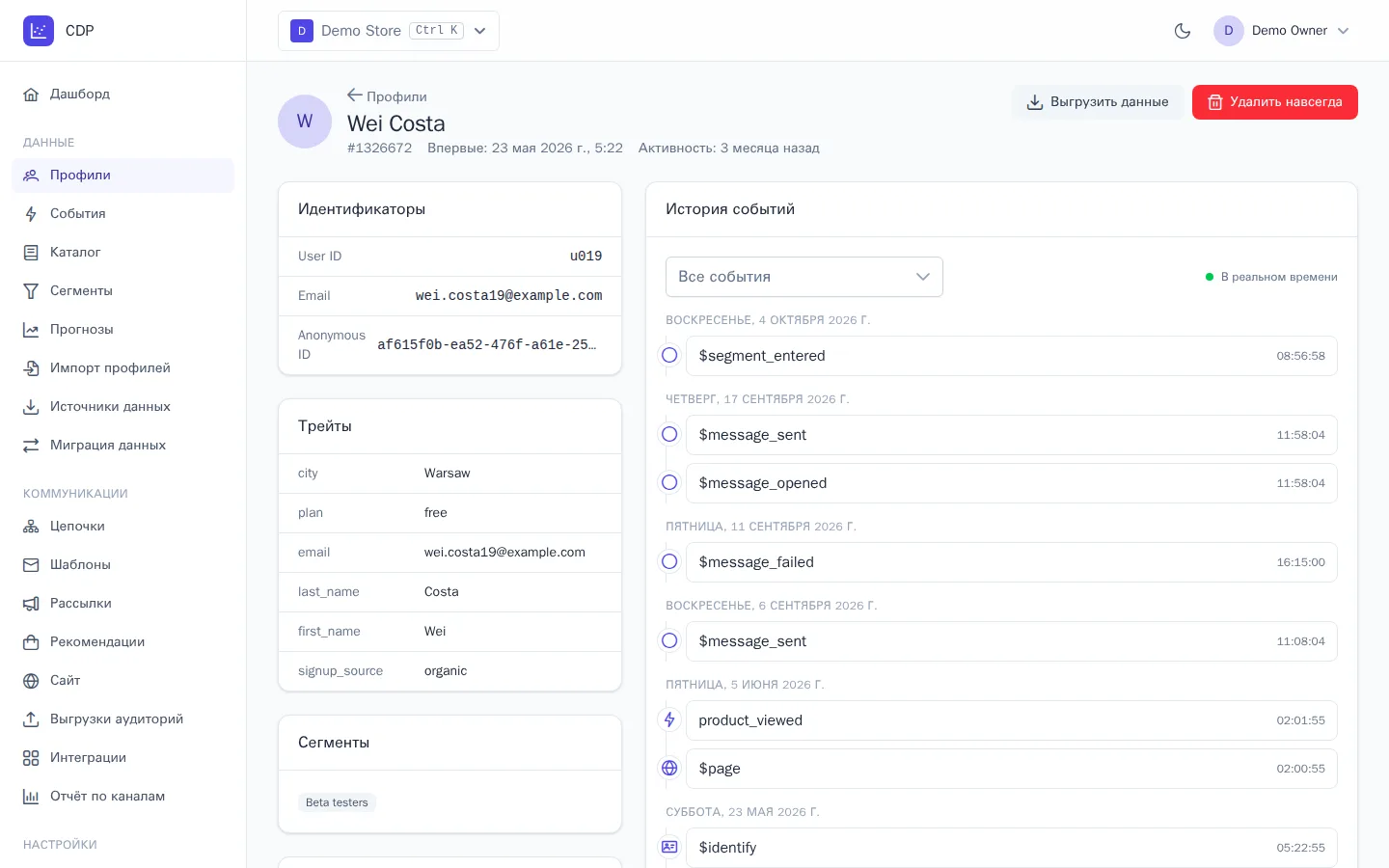Image resolution: width=1389 pixels, height=868 pixels.
Task: Click «Выгрузить данные» button
Action: pyautogui.click(x=1098, y=102)
